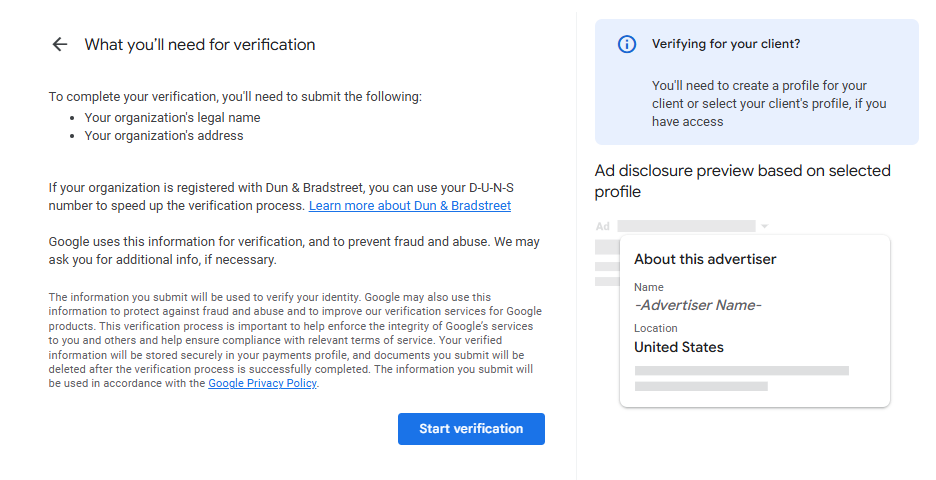The height and width of the screenshot is (480, 936).
Task: Click the "What you'll need for verification" heading
Action: coord(200,44)
